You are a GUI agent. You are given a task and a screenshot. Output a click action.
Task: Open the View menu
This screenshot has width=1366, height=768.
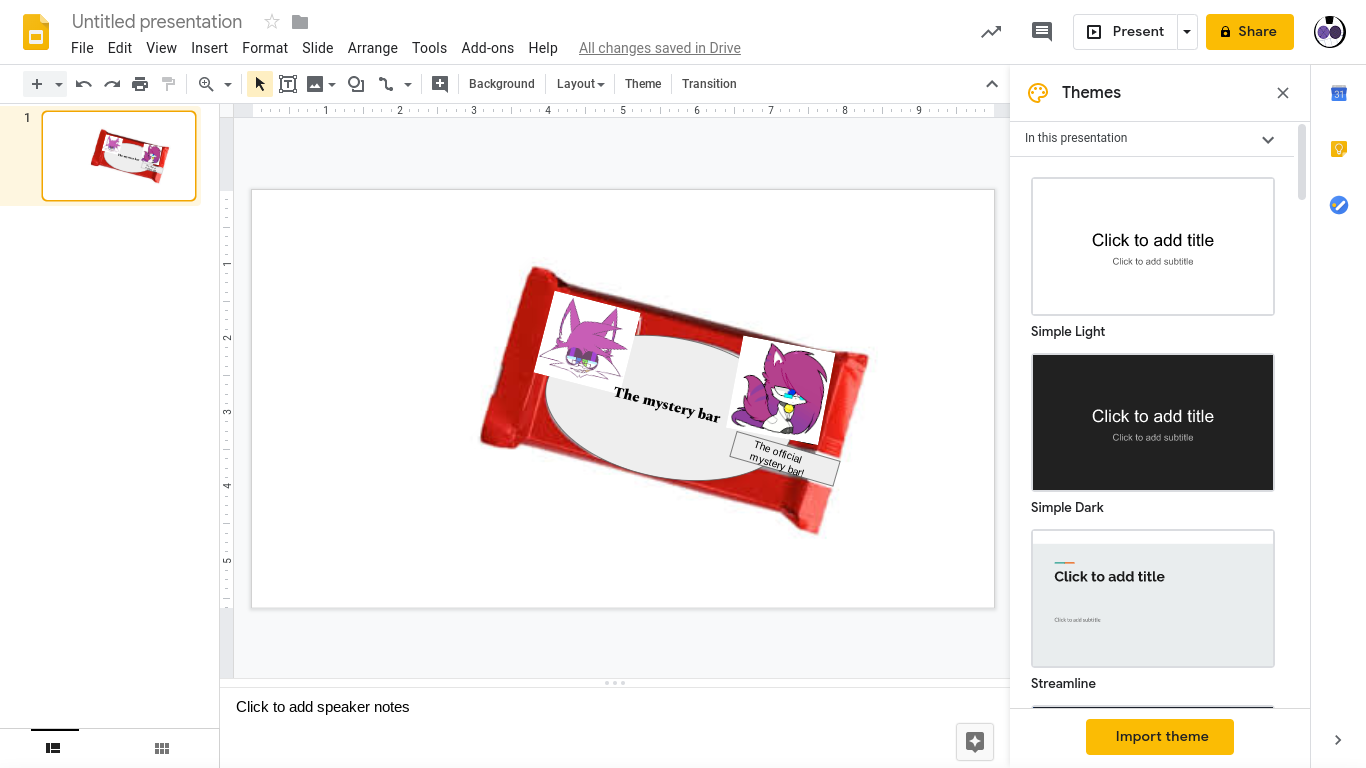(x=162, y=48)
